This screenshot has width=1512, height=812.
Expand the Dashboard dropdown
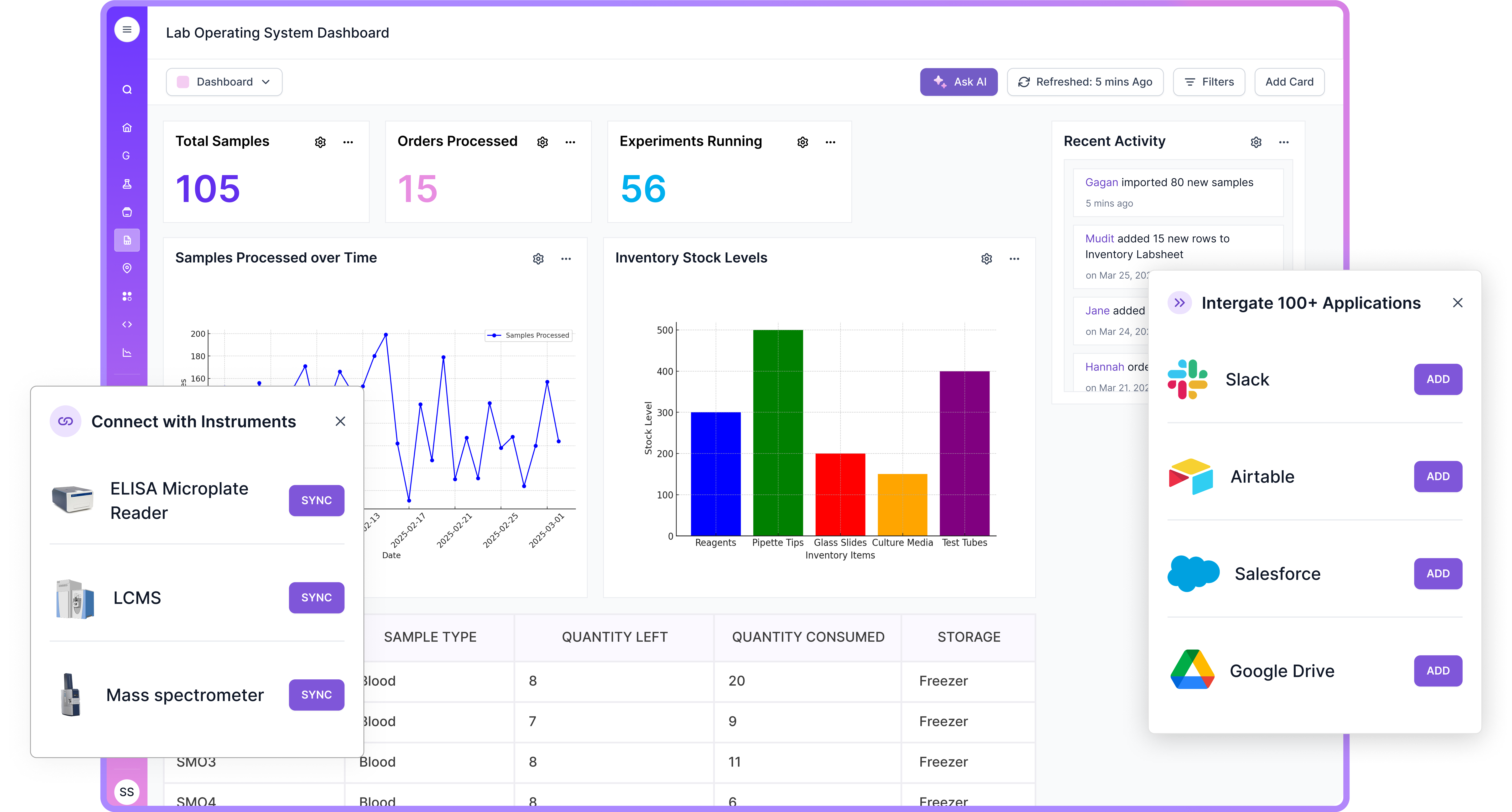tap(224, 82)
